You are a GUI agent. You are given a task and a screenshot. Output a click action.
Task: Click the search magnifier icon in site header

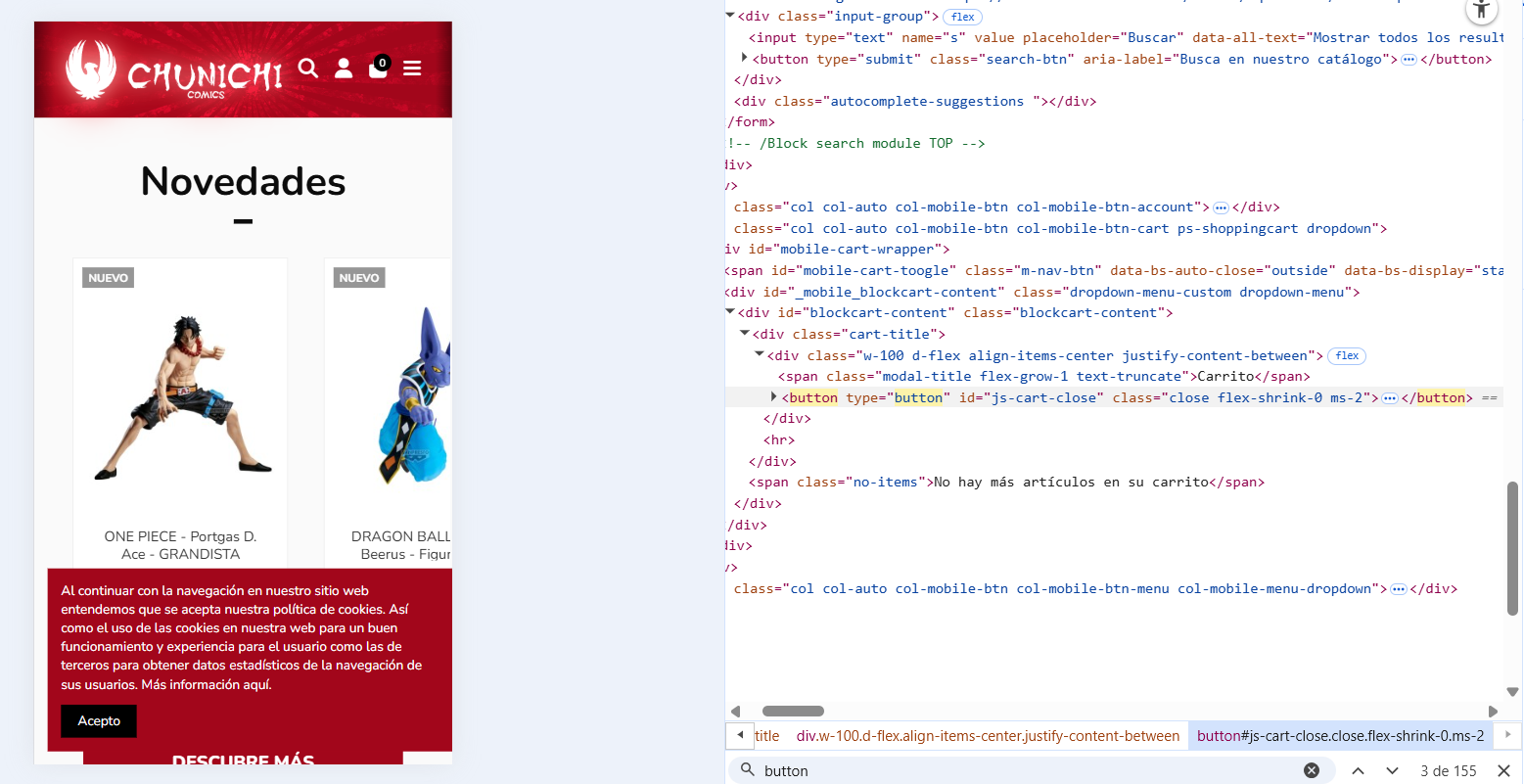coord(308,68)
